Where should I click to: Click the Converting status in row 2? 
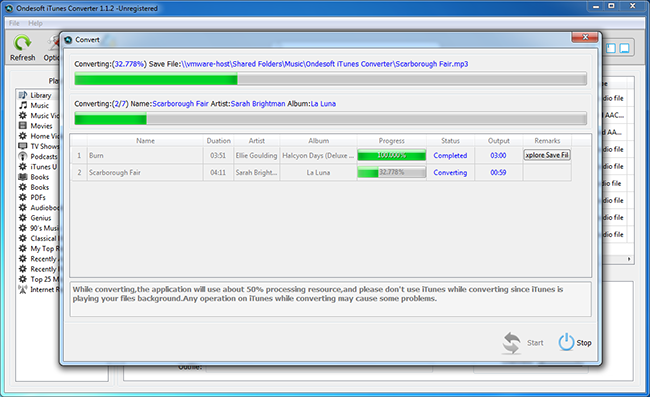[x=450, y=172]
